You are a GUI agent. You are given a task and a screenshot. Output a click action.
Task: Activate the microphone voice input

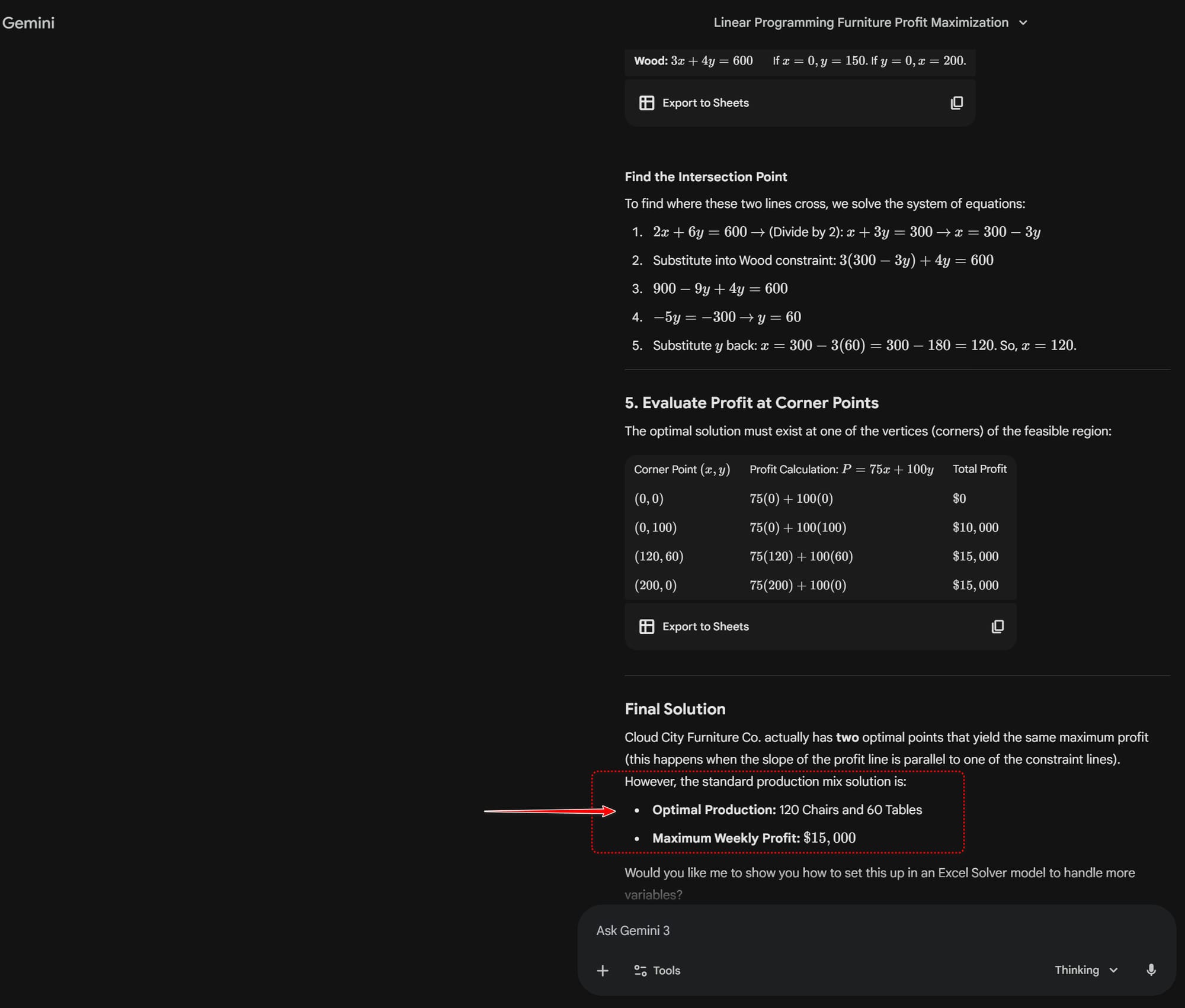coord(1151,970)
